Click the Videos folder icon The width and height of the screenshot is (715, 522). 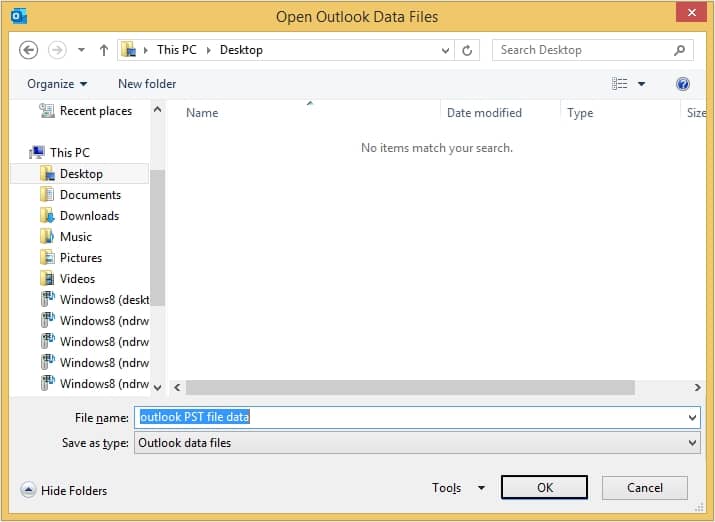(x=47, y=279)
